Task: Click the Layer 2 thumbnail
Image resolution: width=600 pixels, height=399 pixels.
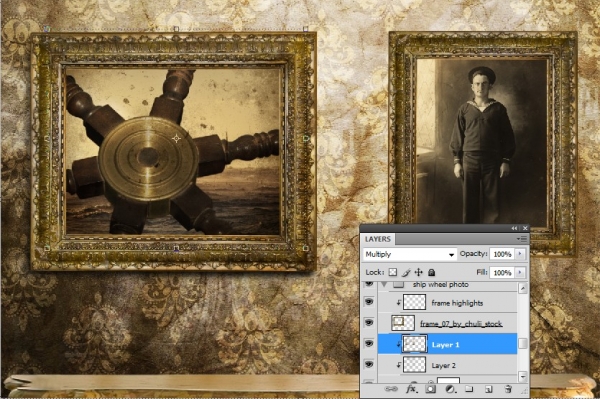Action: pos(414,364)
